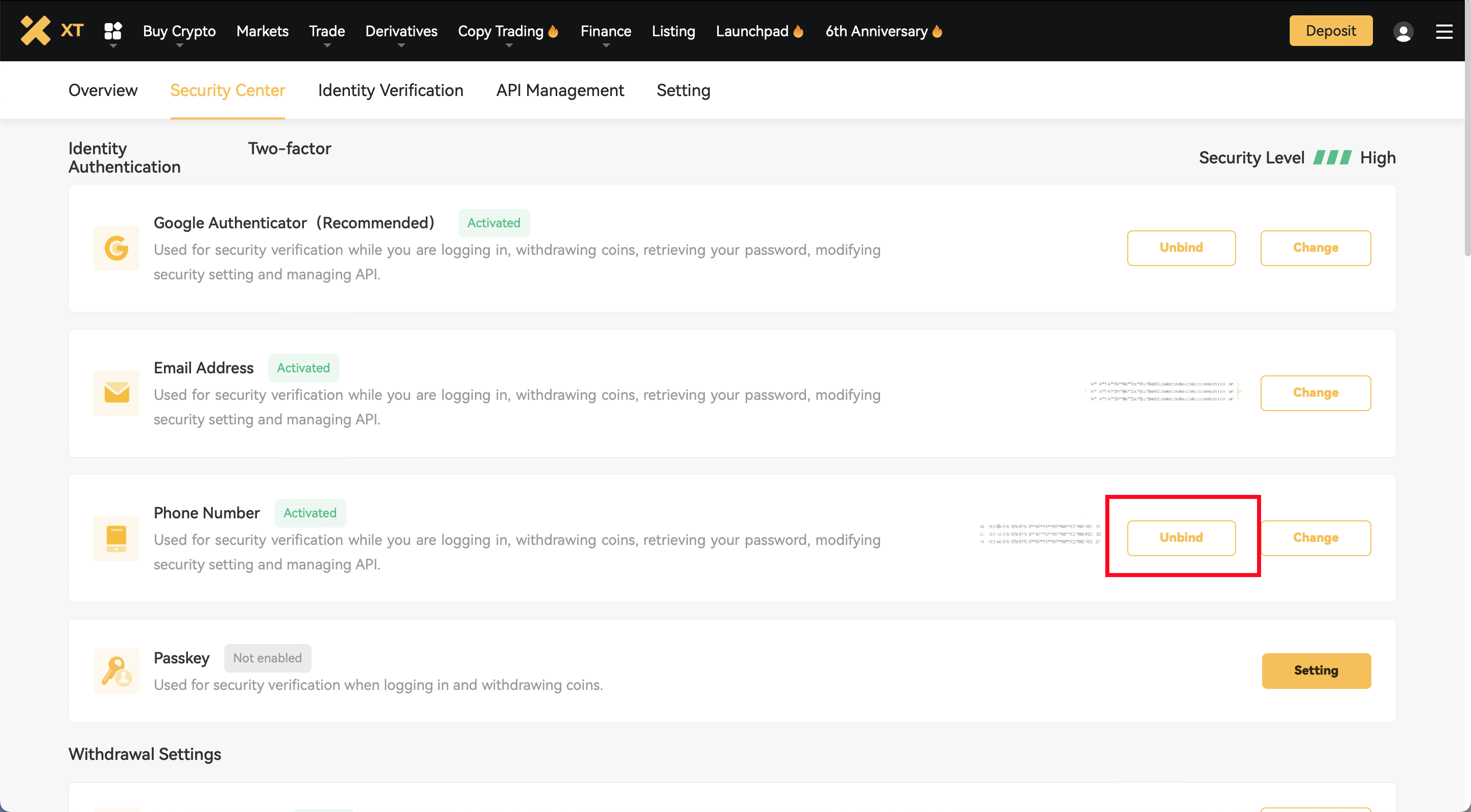Click the Email Address envelope icon
1471x812 pixels.
(x=116, y=393)
